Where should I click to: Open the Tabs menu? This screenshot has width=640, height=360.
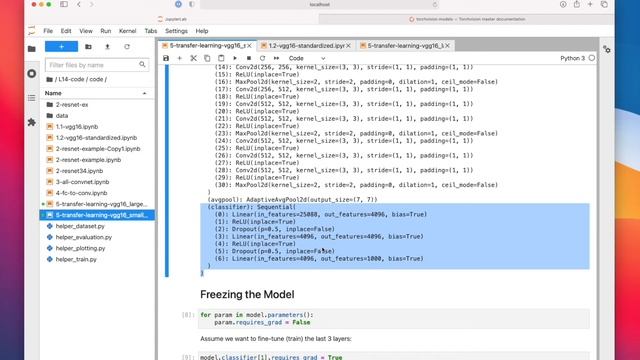click(151, 31)
